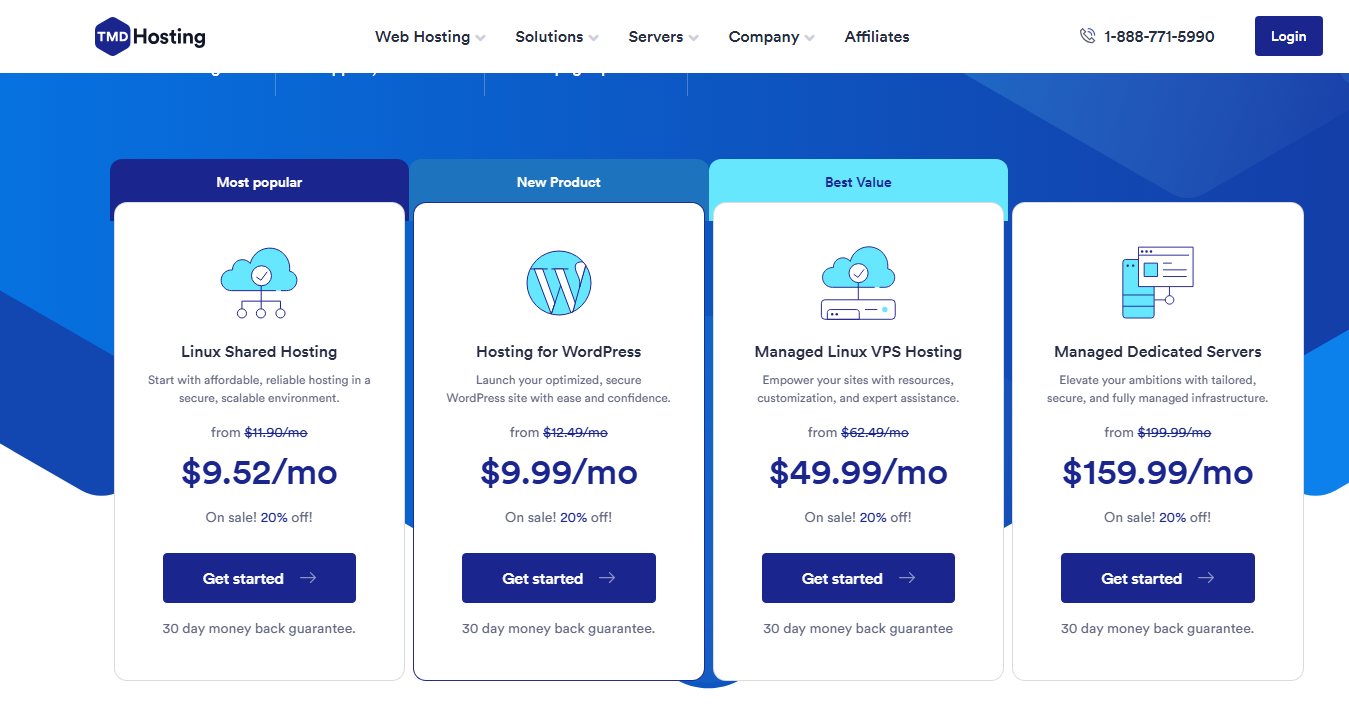
Task: Click 'Start with affordable, reliable hosting' description
Action: (259, 389)
